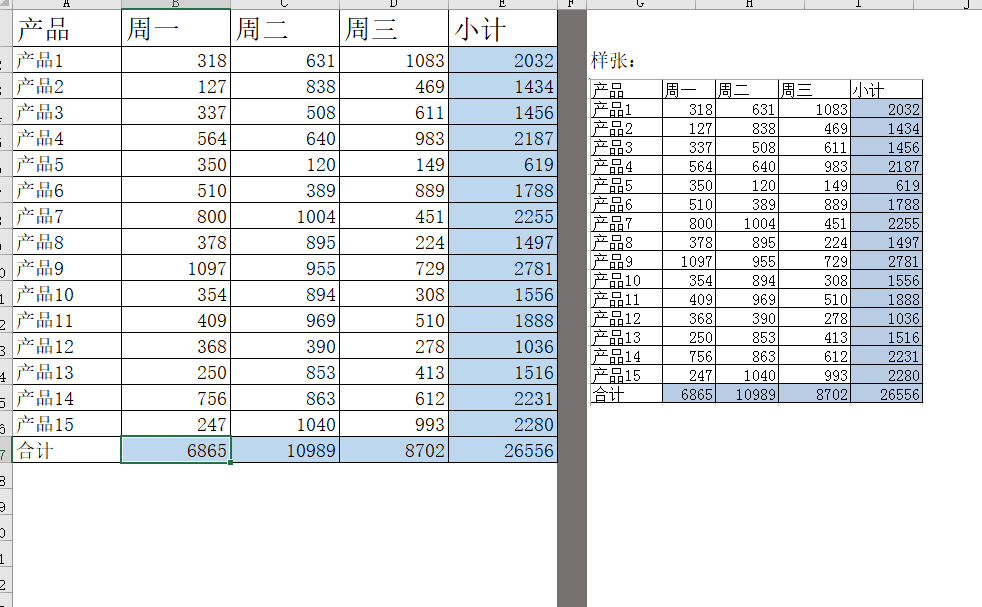Click value 619 in sample table
Screen dimensions: 982x607
pyautogui.click(x=886, y=185)
